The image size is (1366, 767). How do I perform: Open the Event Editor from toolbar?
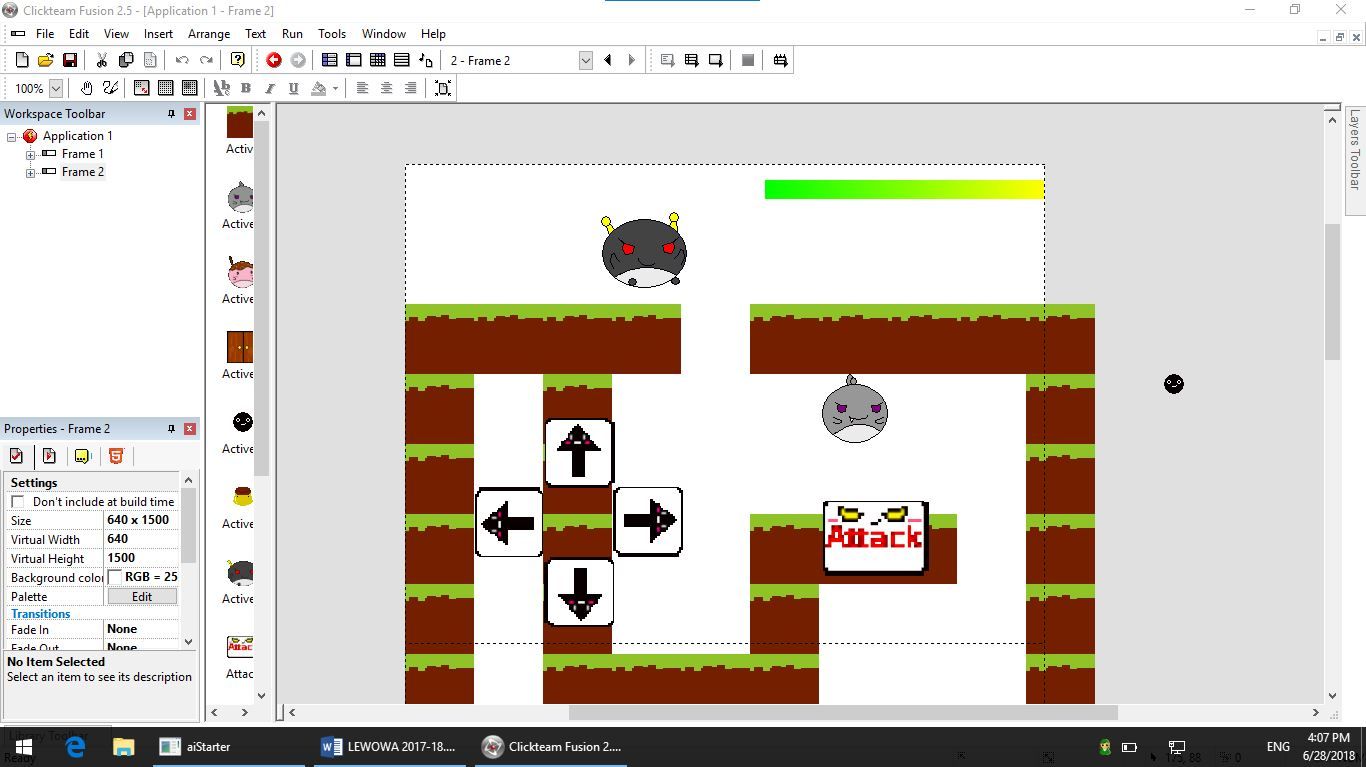[x=378, y=61]
